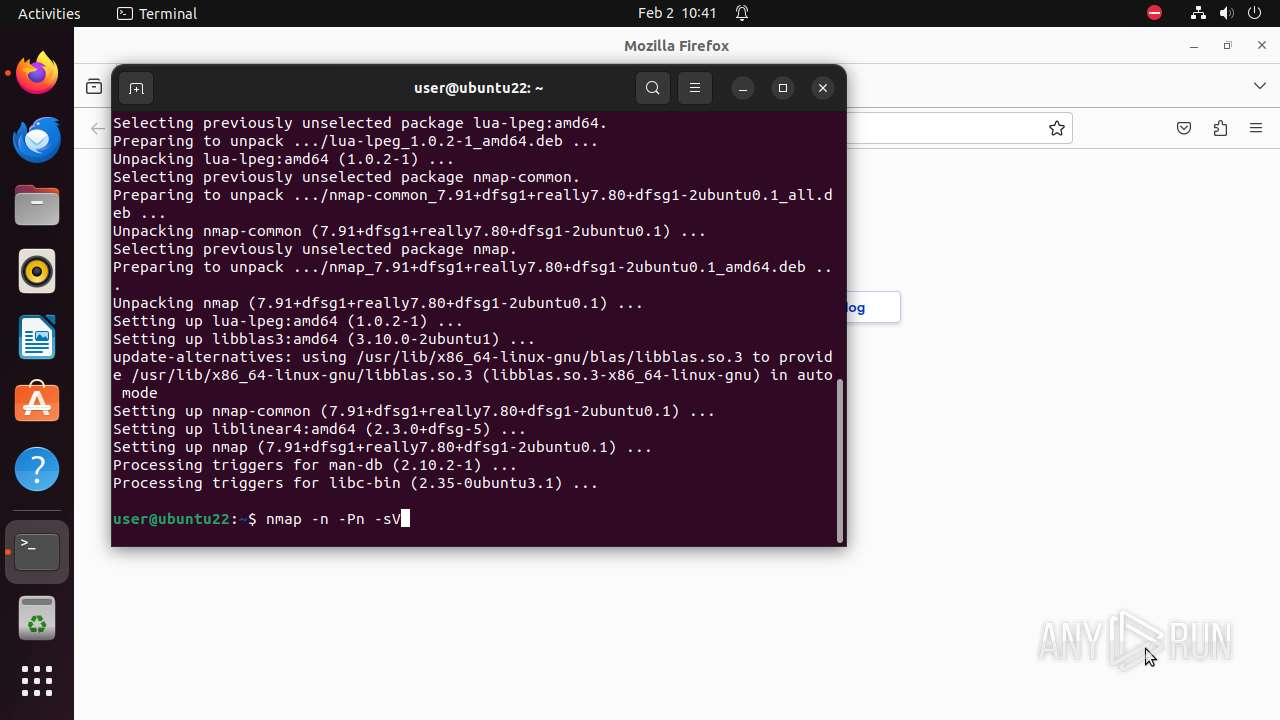The height and width of the screenshot is (720, 1280).
Task: Open the Firefox View icon beside tabs
Action: pyautogui.click(x=94, y=87)
